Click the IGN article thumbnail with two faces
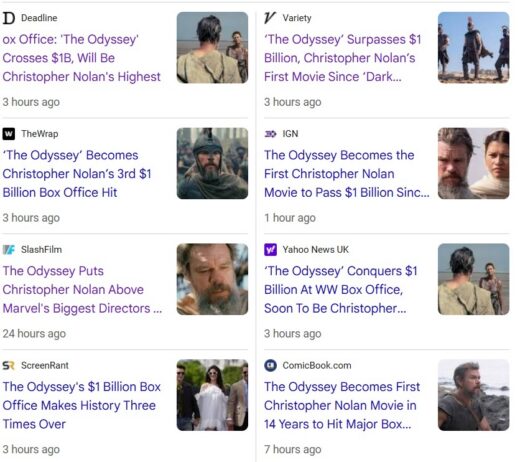Screen dimensions: 520x462 474,163
